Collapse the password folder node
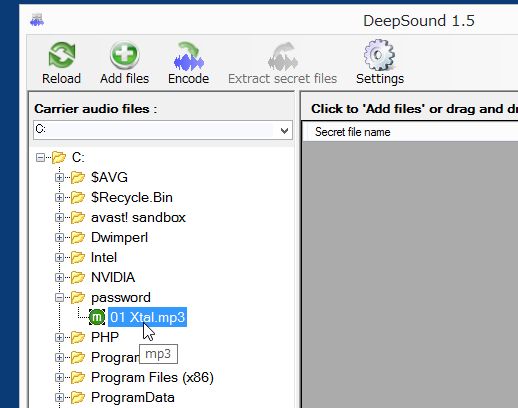 (59, 297)
